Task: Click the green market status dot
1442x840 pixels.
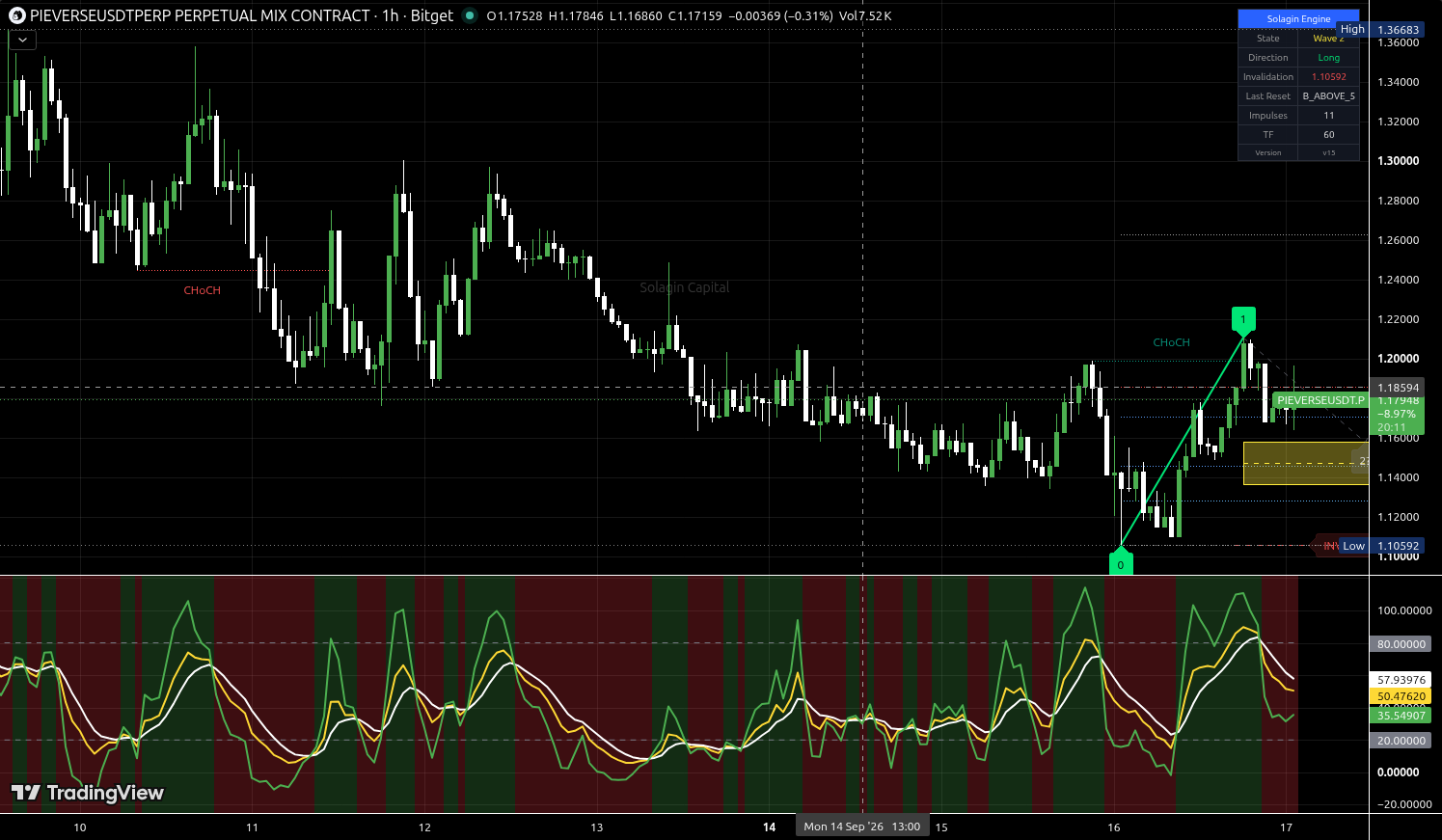Action: (470, 15)
